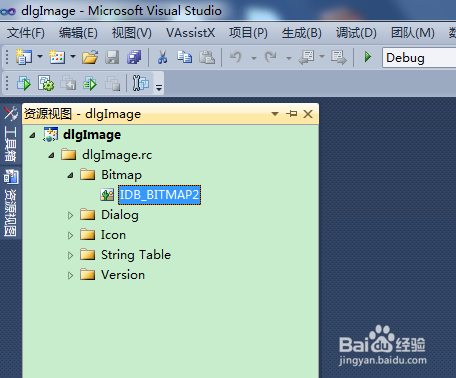Click the Cut scissors icon
Image resolution: width=456 pixels, height=378 pixels.
point(162,57)
